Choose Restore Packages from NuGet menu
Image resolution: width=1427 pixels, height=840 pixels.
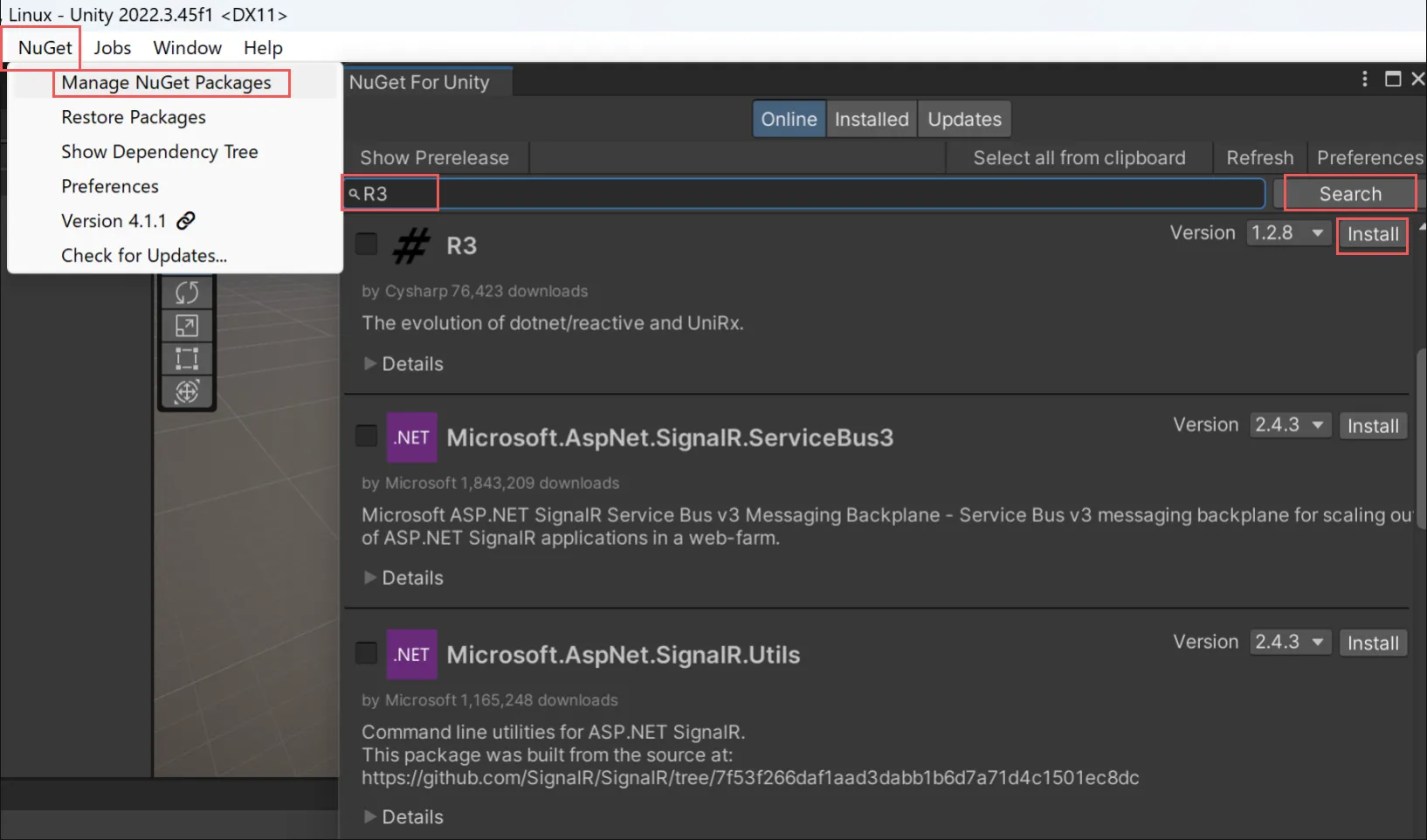134,117
